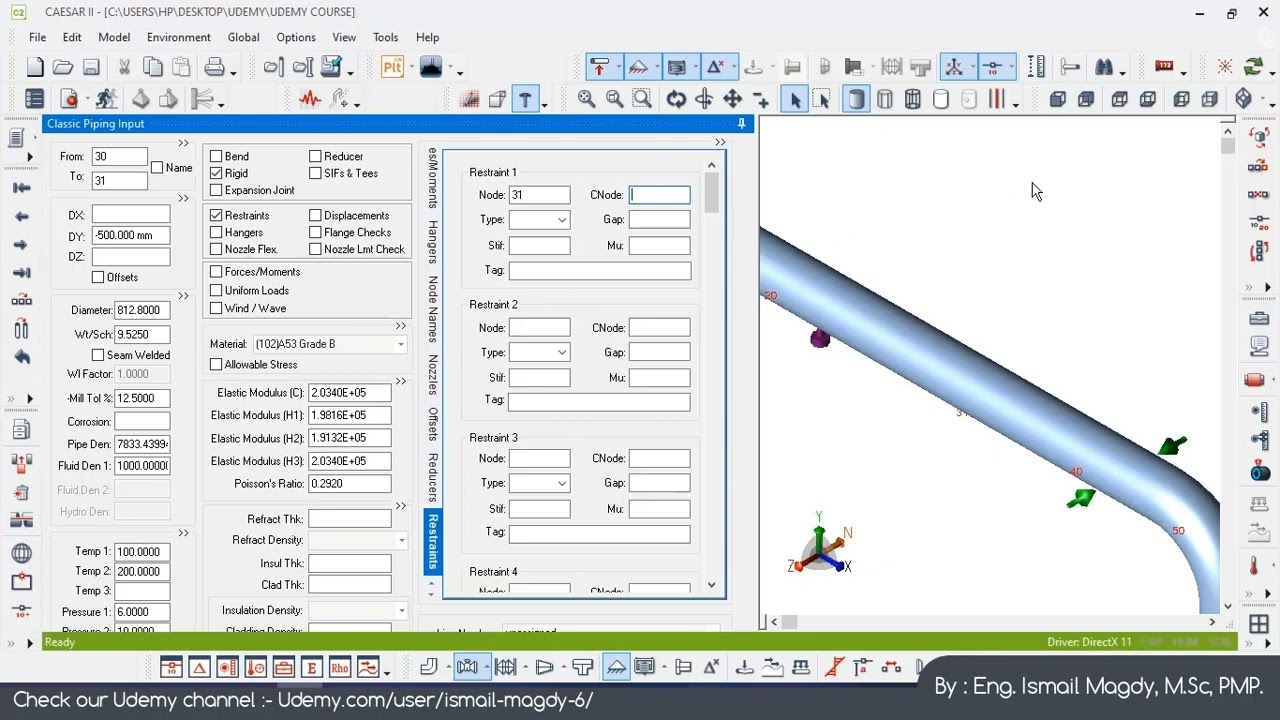Click the Cut scissors icon
The image size is (1280, 720).
pyautogui.click(x=124, y=68)
